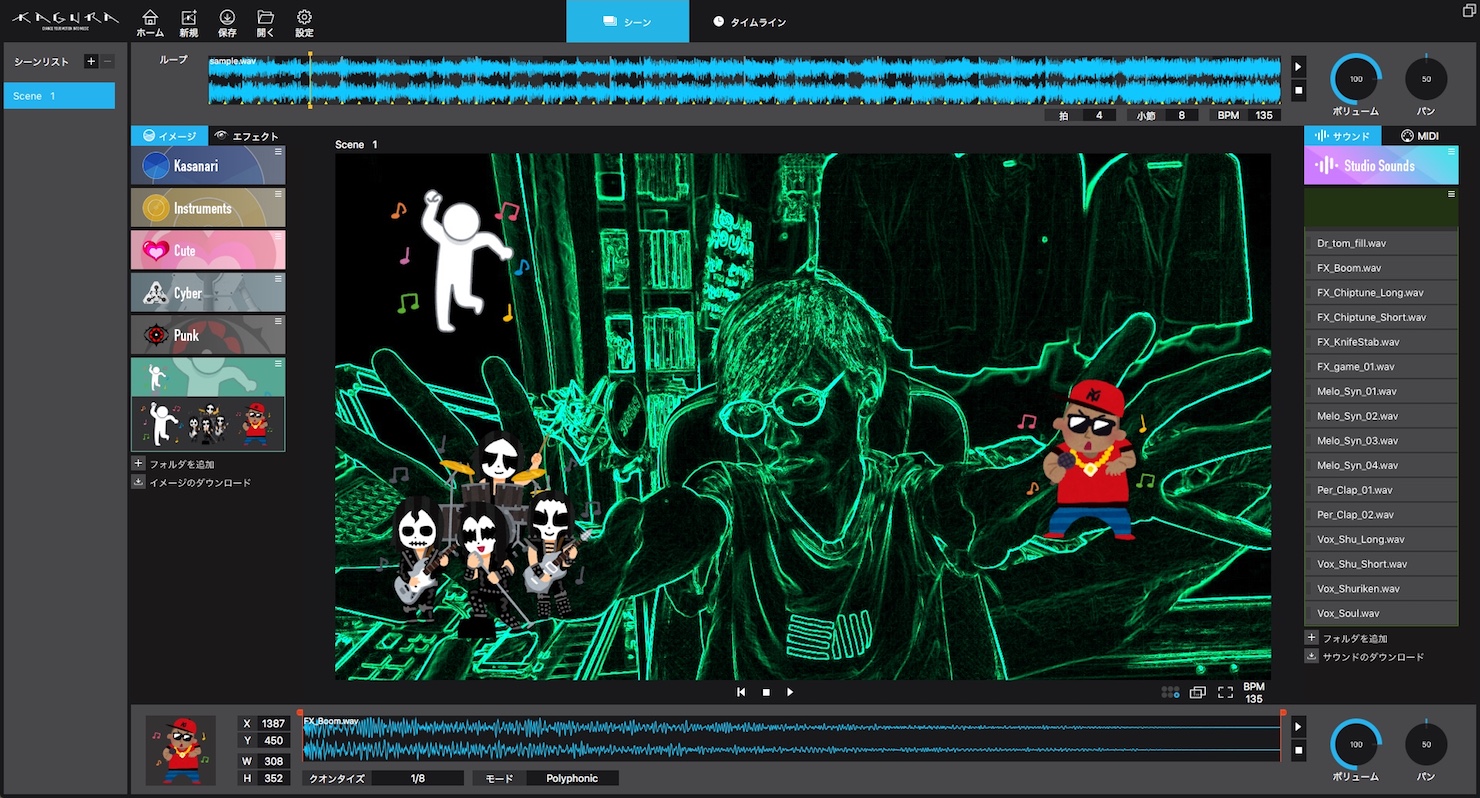Click the dots grid icon below preview

[x=1170, y=692]
